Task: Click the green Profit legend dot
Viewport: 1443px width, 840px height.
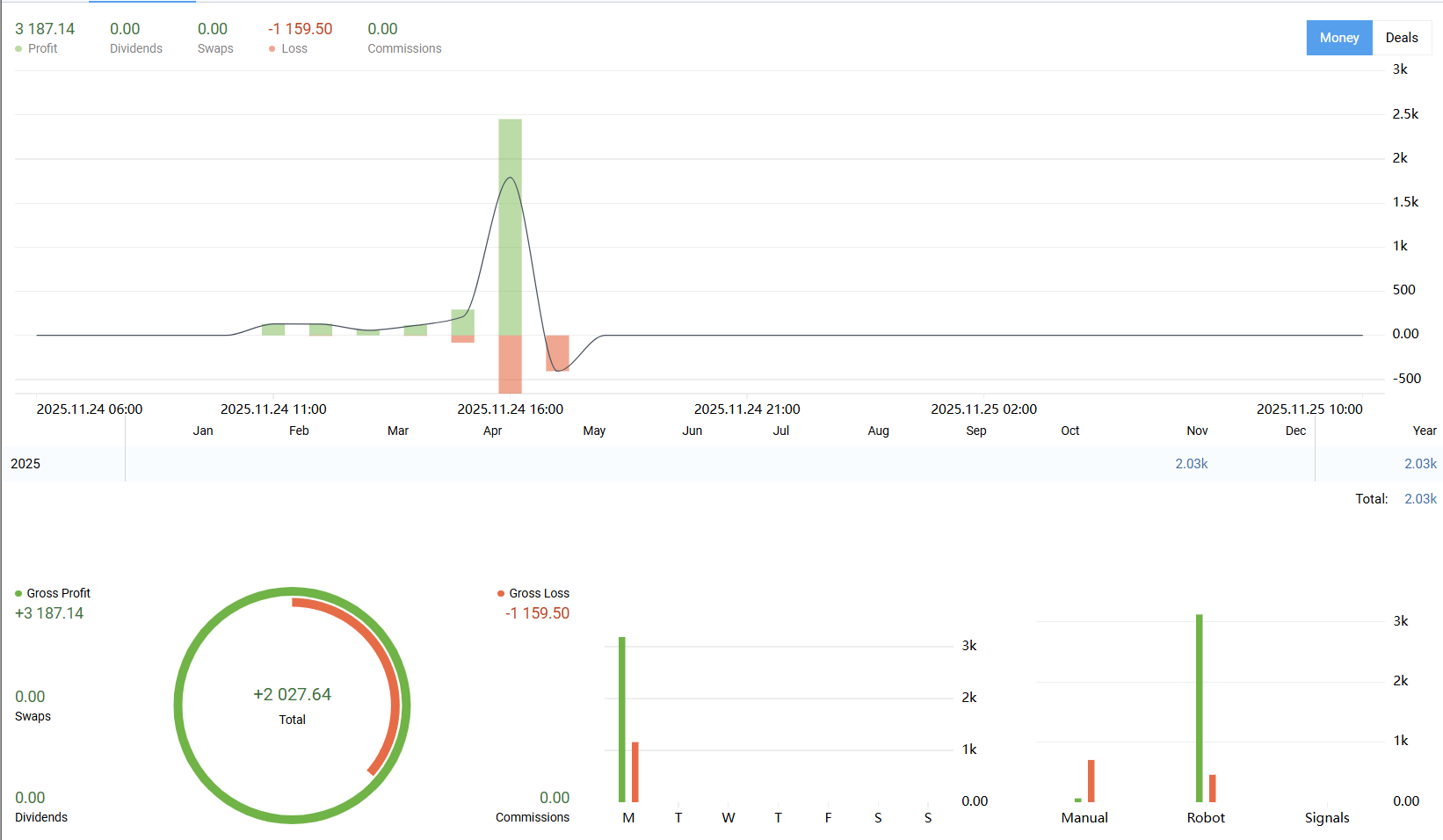Action: tap(18, 49)
